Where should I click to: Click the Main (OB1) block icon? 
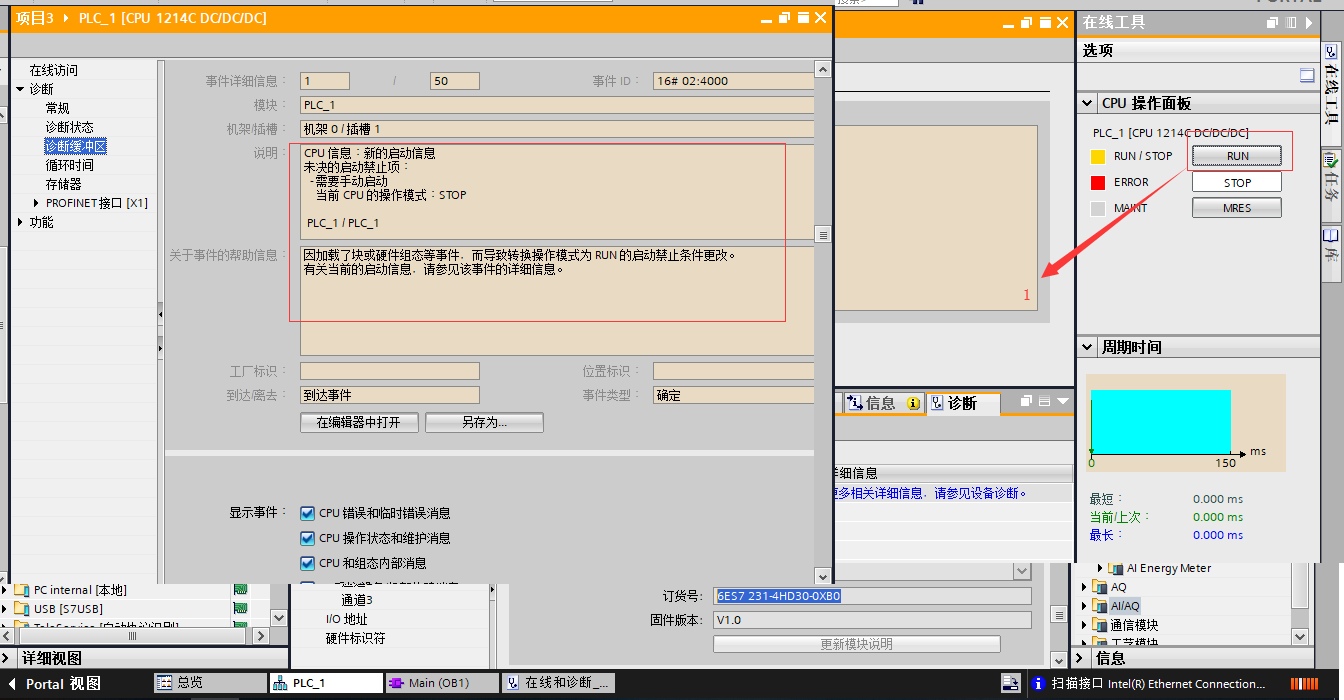coord(397,682)
